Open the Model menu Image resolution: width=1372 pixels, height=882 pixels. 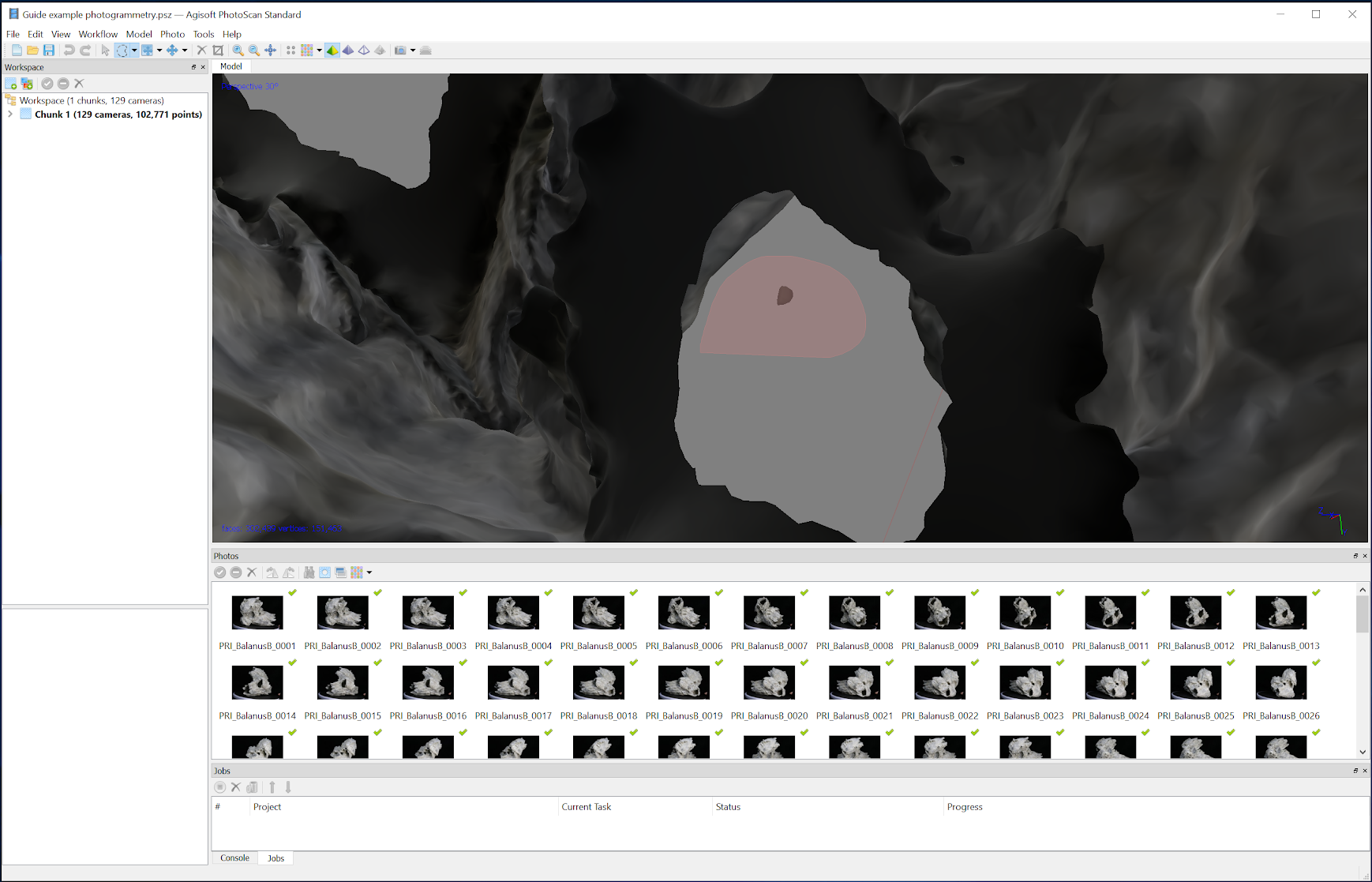click(x=139, y=34)
